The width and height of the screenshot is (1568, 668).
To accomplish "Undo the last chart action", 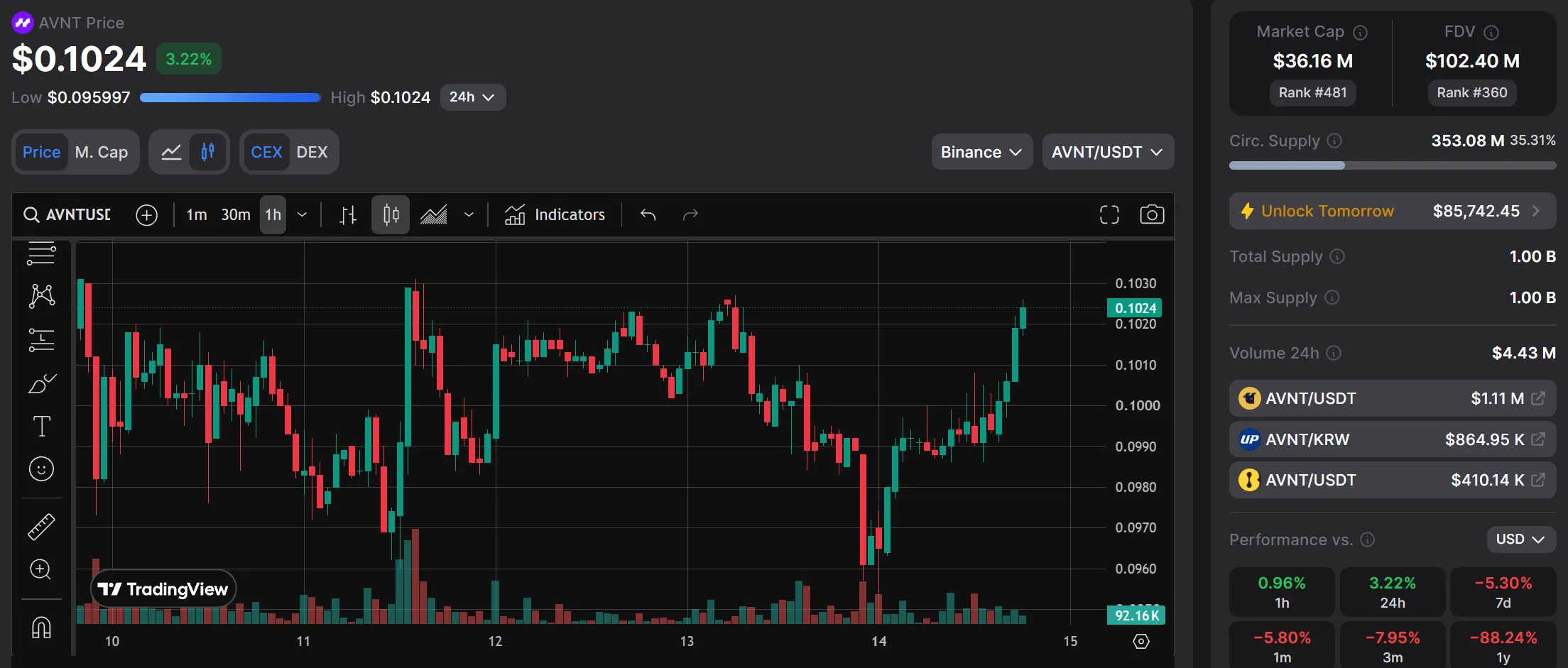I will tap(648, 214).
